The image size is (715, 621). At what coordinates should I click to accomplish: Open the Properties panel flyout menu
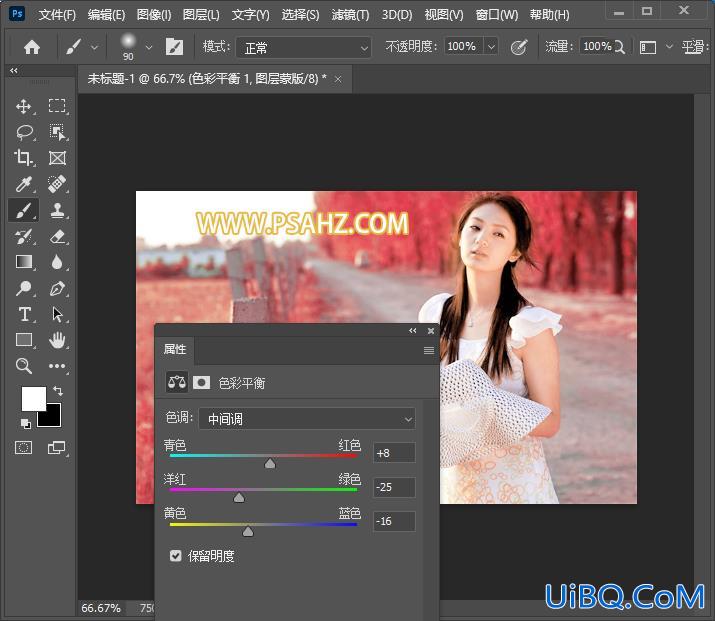(x=429, y=350)
